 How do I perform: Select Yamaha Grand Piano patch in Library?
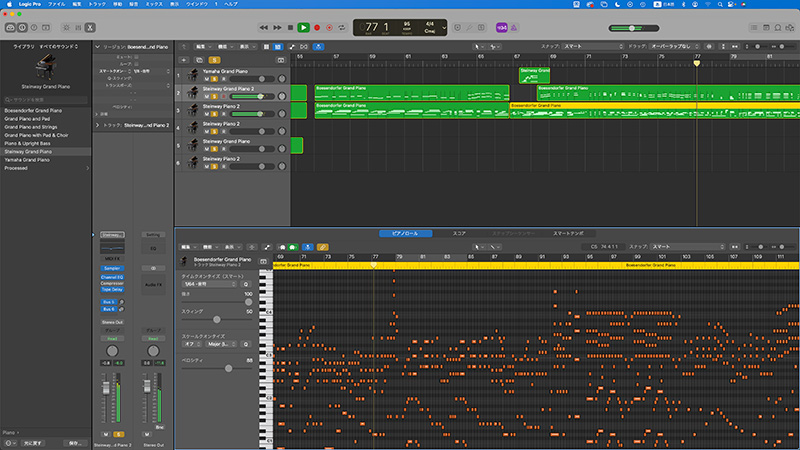(27, 160)
